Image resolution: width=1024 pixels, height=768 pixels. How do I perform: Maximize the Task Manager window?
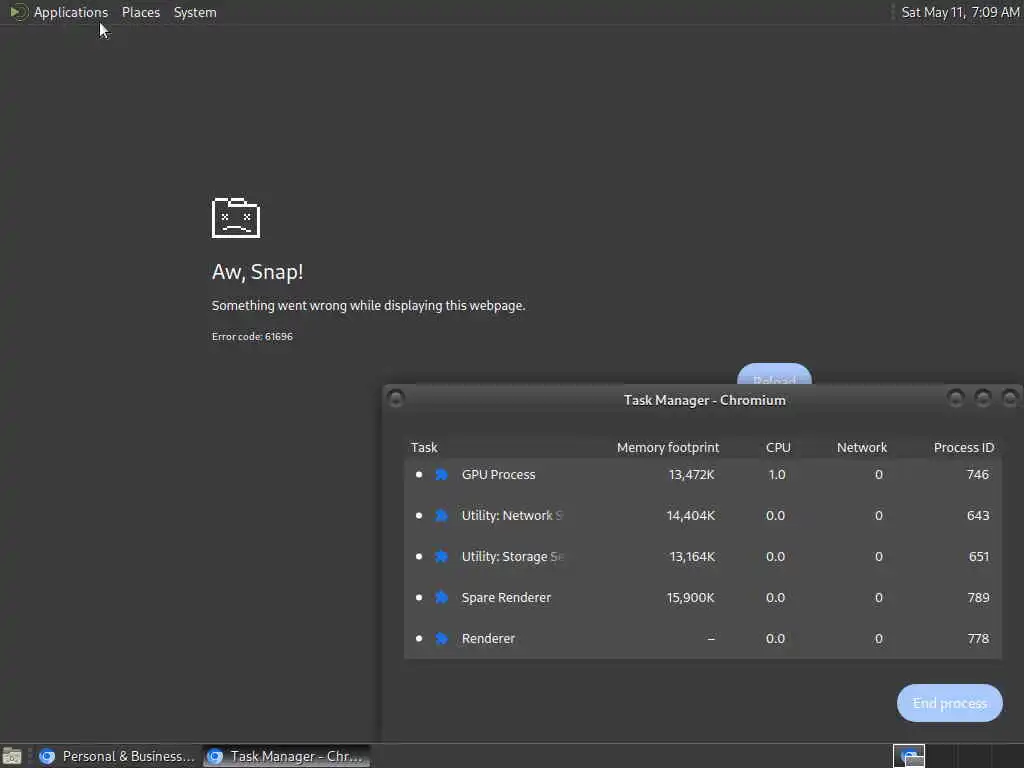tap(983, 398)
